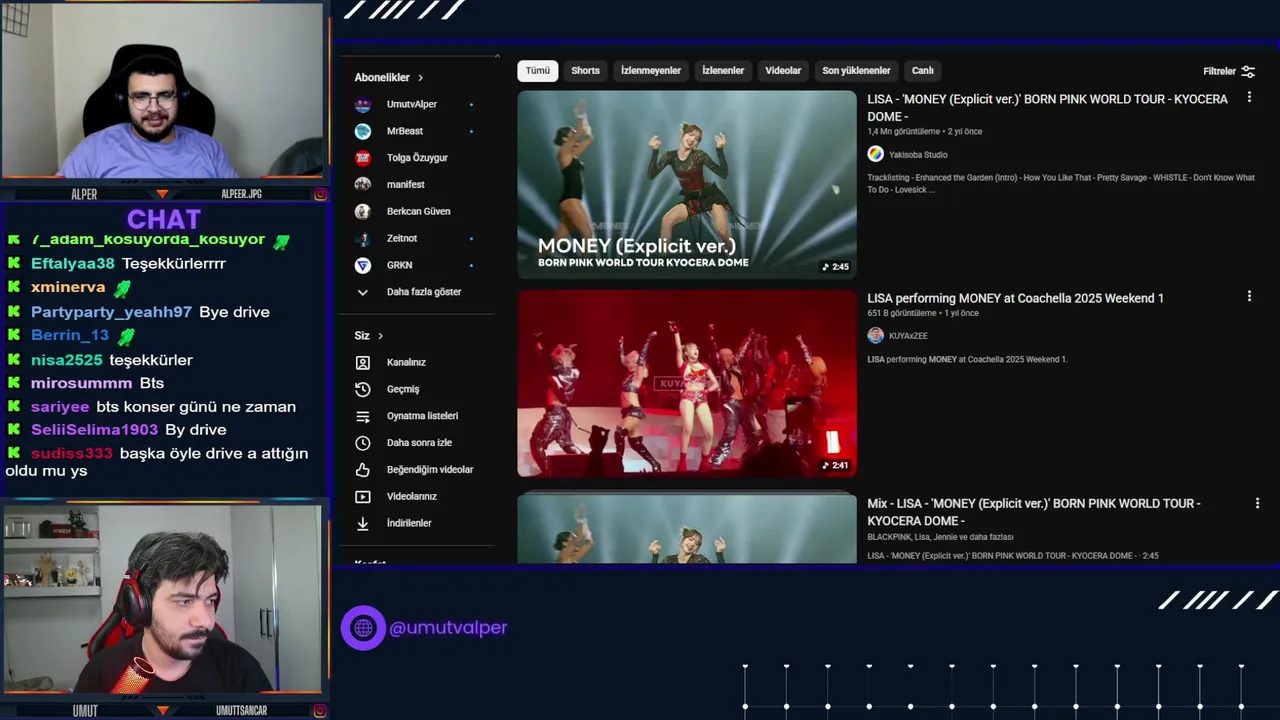Click Instagram icon on Umut webcam frame

click(x=320, y=711)
